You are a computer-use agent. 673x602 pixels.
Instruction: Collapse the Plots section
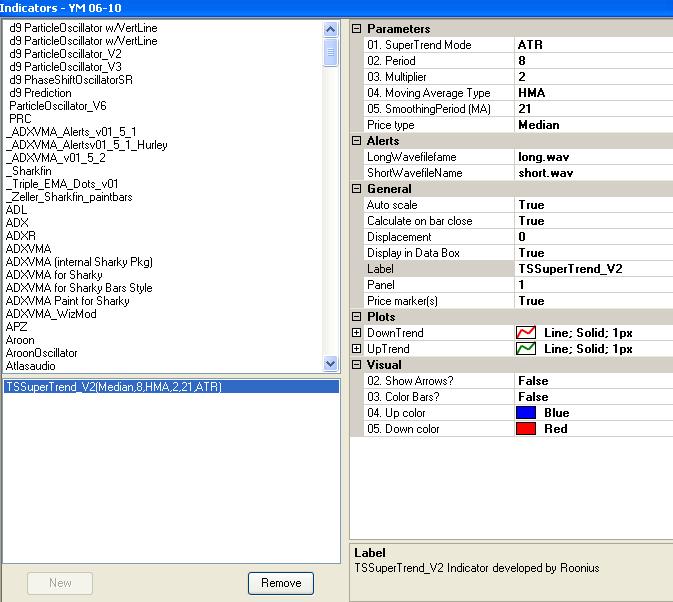click(x=356, y=317)
